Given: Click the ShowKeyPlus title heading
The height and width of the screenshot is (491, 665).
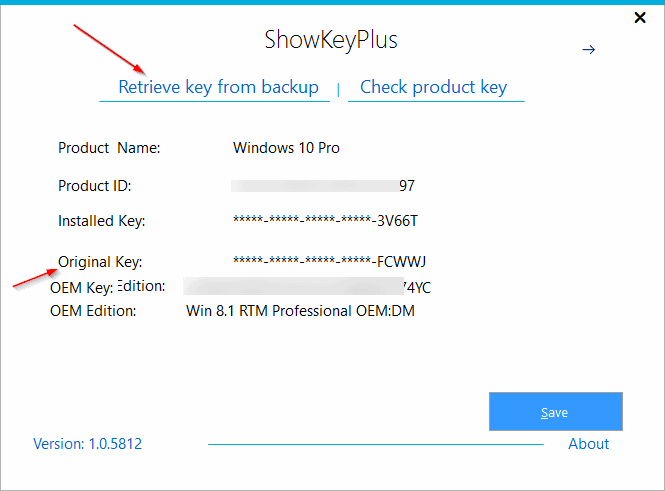Looking at the screenshot, I should pyautogui.click(x=331, y=40).
